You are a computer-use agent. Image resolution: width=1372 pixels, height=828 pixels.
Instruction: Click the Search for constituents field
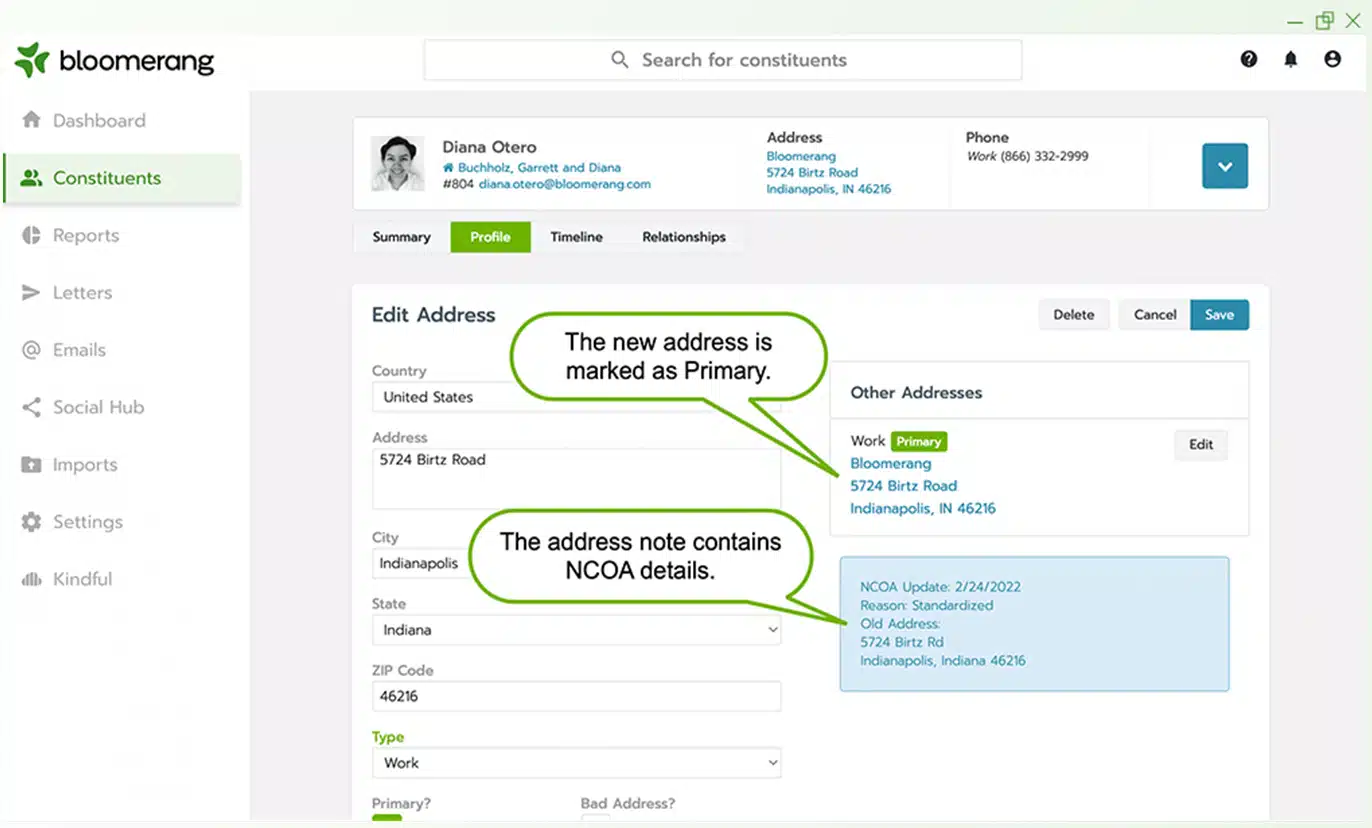pyautogui.click(x=722, y=60)
